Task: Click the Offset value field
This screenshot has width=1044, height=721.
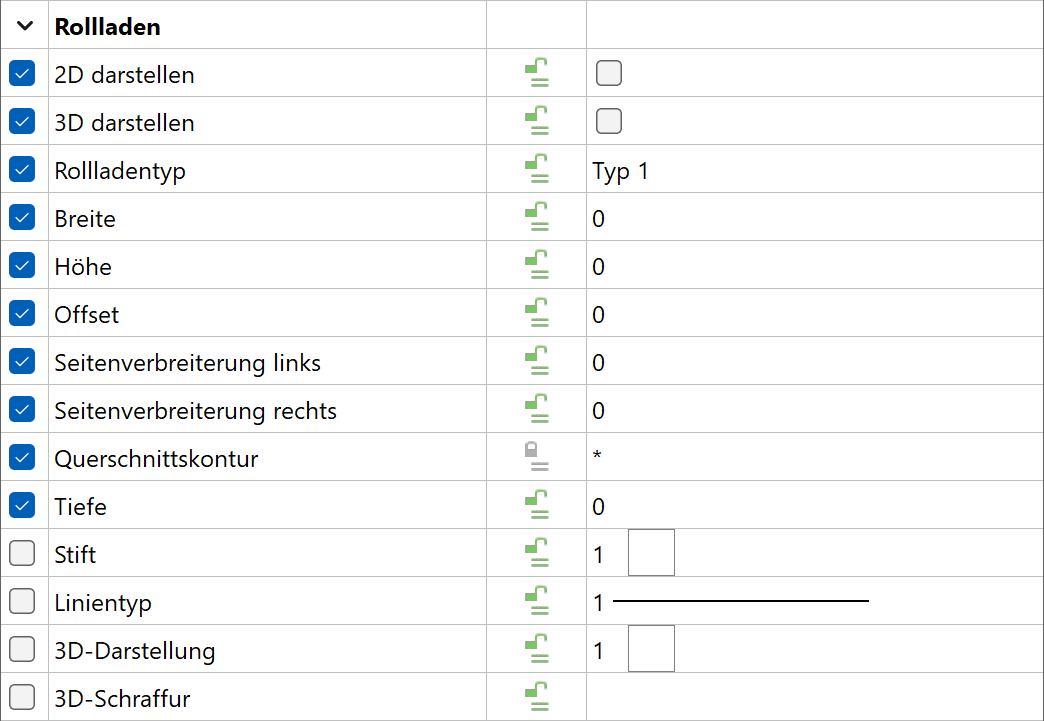Action: click(x=814, y=313)
